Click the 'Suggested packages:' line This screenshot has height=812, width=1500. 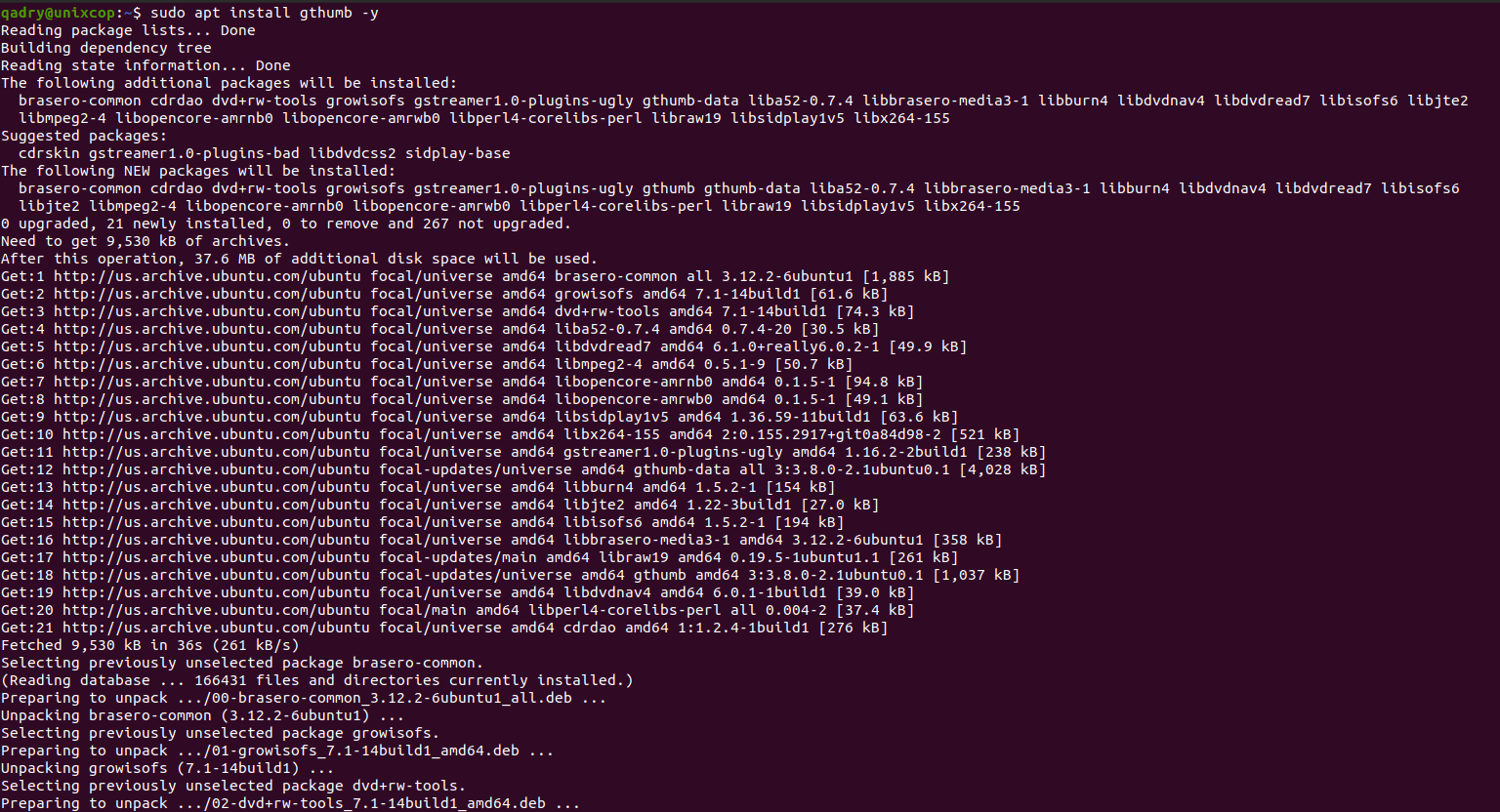pos(84,136)
